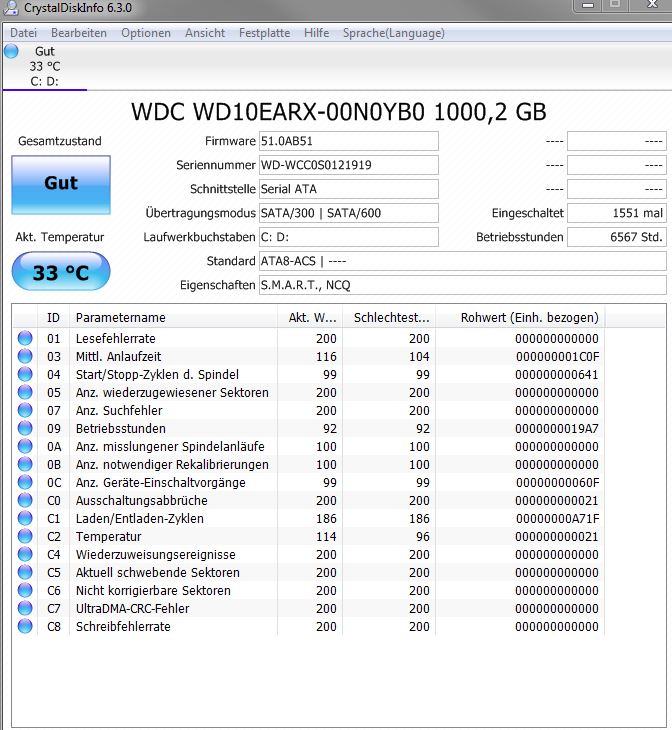
Task: Click the status icon for Ausschaltungsabbrüche
Action: [25, 500]
